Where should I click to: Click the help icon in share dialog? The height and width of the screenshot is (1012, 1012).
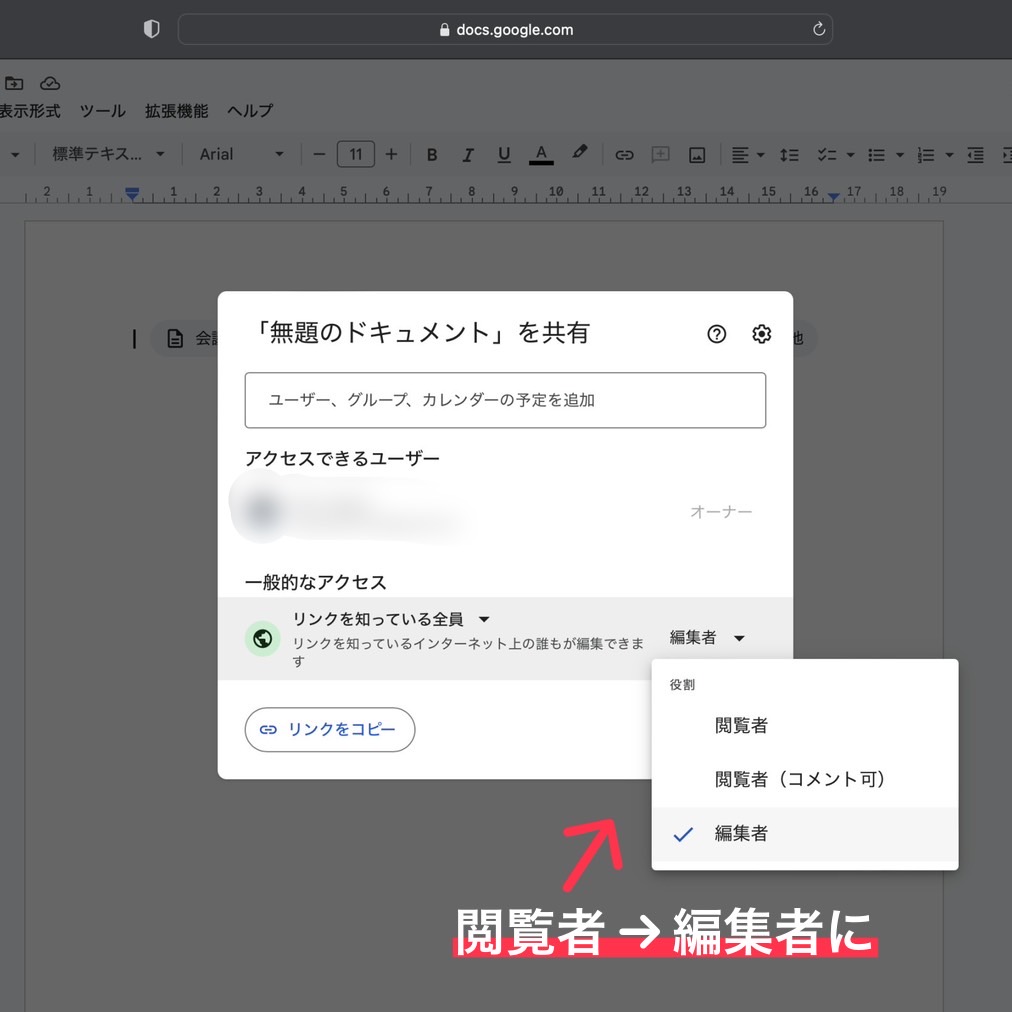716,334
